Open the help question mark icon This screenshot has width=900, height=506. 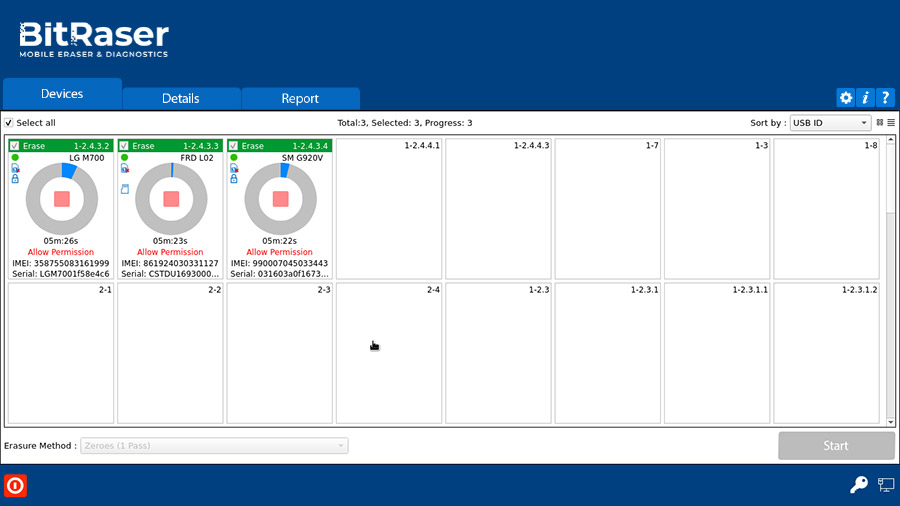pyautogui.click(x=886, y=98)
